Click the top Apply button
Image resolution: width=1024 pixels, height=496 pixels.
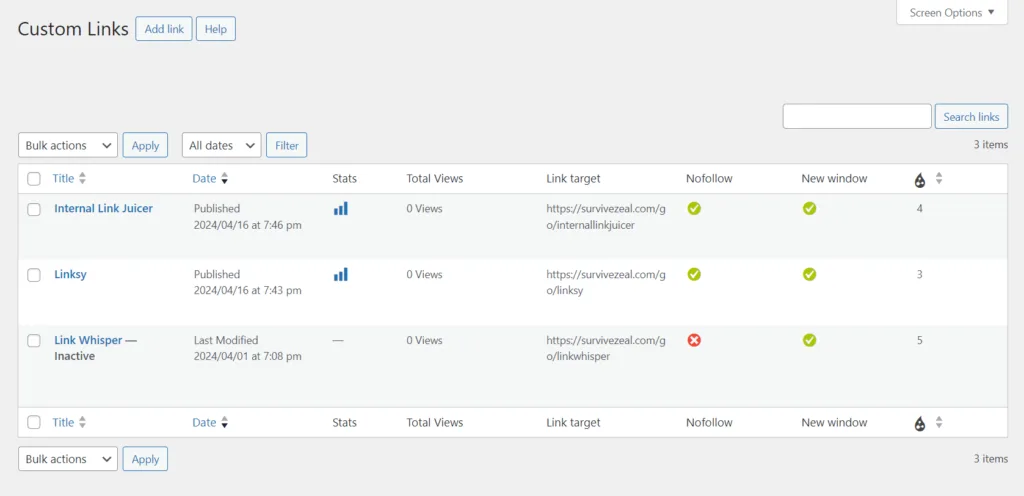(x=145, y=145)
